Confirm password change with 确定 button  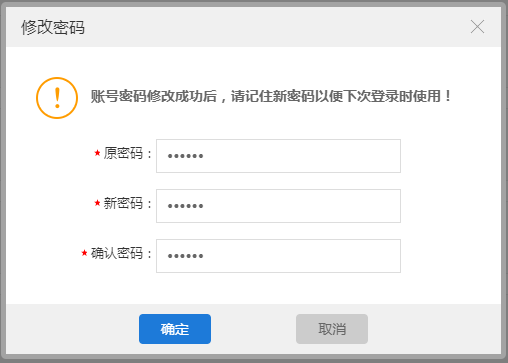(175, 329)
